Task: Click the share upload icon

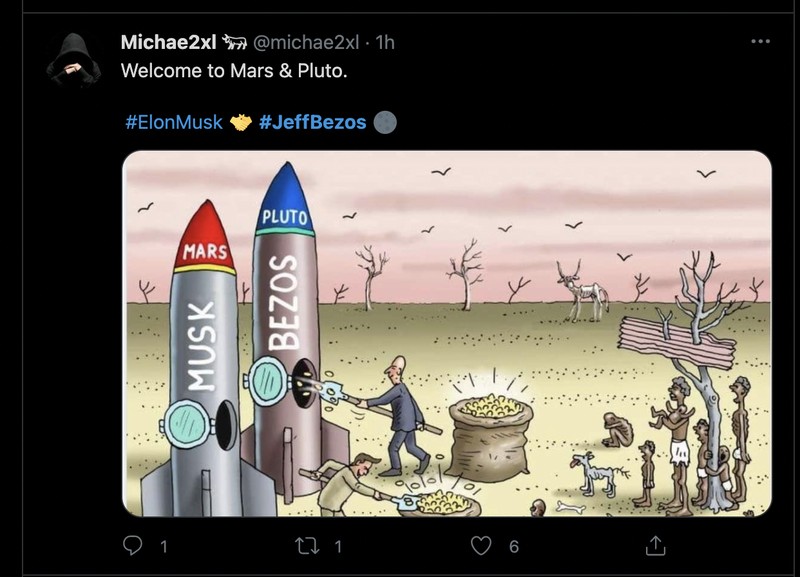Action: click(x=658, y=547)
